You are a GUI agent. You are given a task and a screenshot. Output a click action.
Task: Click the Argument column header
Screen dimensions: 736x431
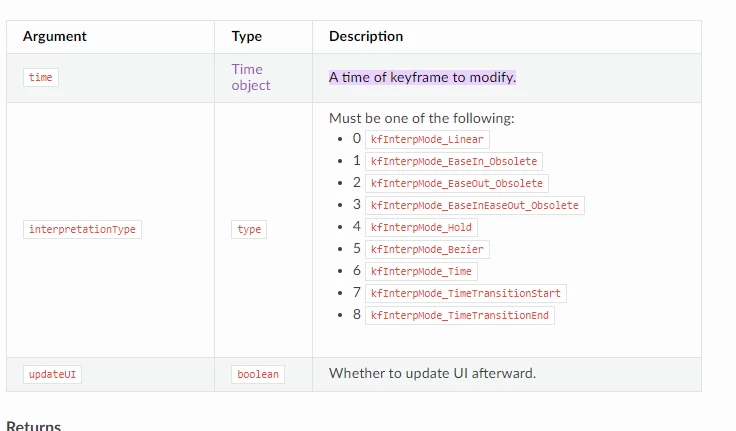(55, 36)
